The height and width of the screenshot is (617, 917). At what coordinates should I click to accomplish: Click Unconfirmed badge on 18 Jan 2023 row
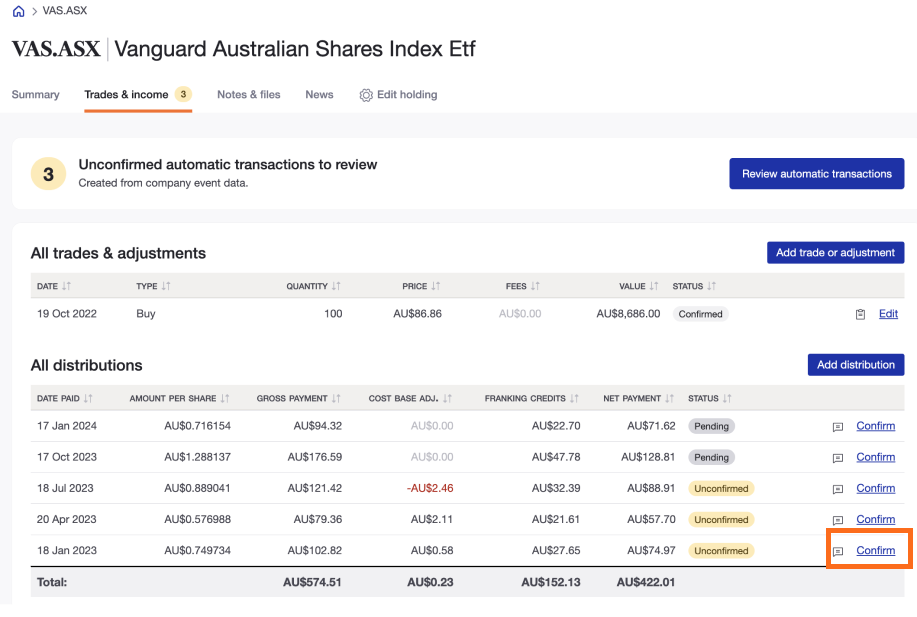tap(721, 550)
